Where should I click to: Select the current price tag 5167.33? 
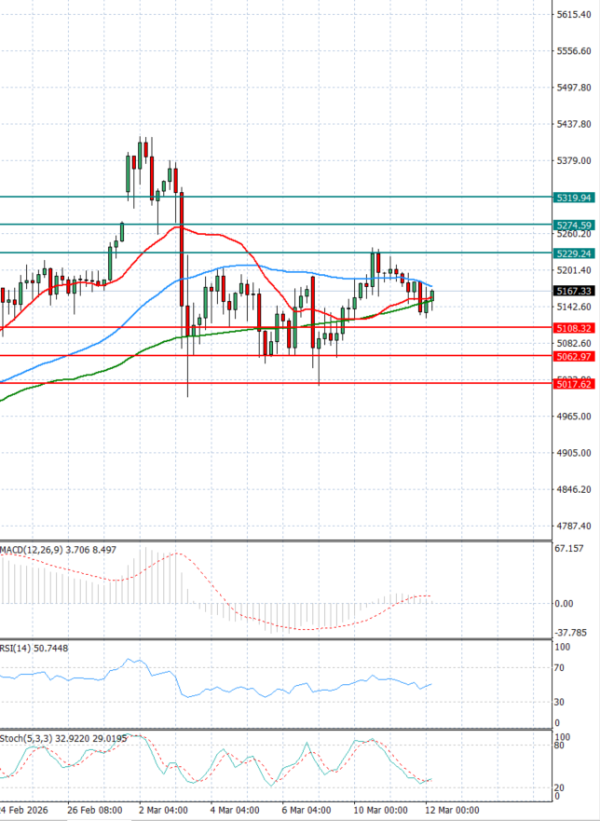(573, 291)
